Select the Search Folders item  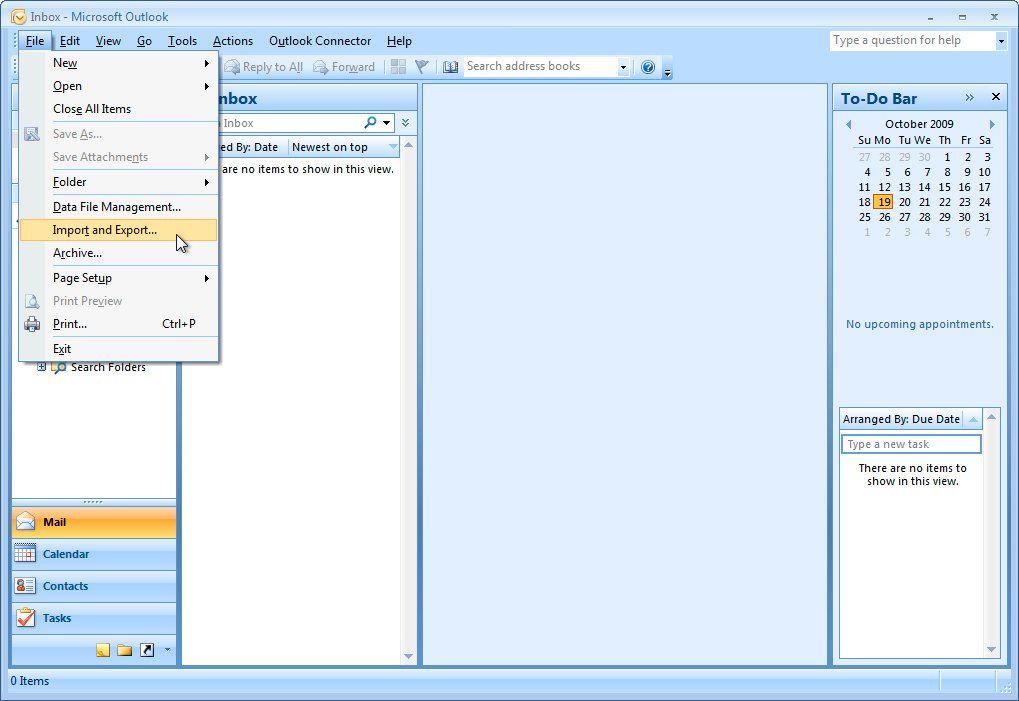click(x=108, y=367)
